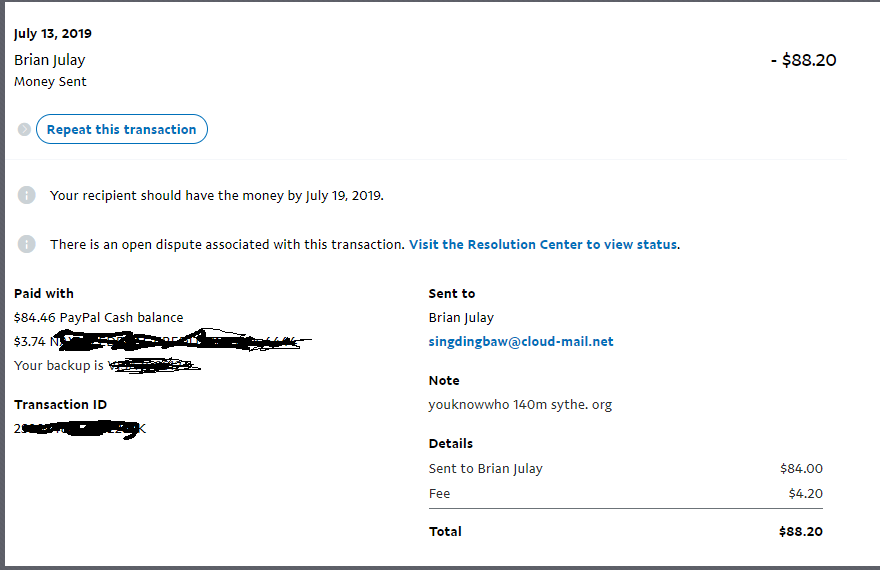The height and width of the screenshot is (570, 880).
Task: Click the Transaction ID heading
Action: click(60, 404)
